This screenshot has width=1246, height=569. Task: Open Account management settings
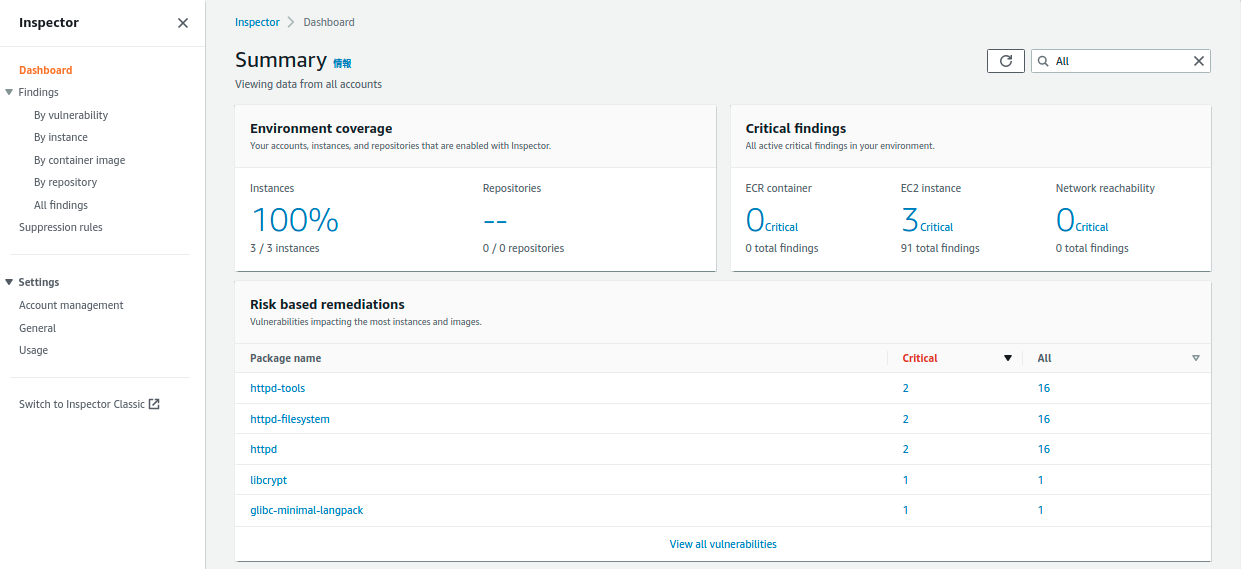[71, 305]
